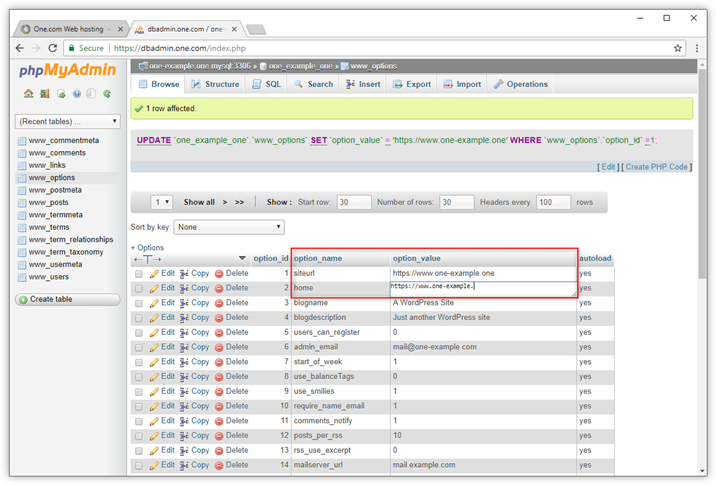Open the Recent tables dropdown
The width and height of the screenshot is (716, 485).
(68, 121)
